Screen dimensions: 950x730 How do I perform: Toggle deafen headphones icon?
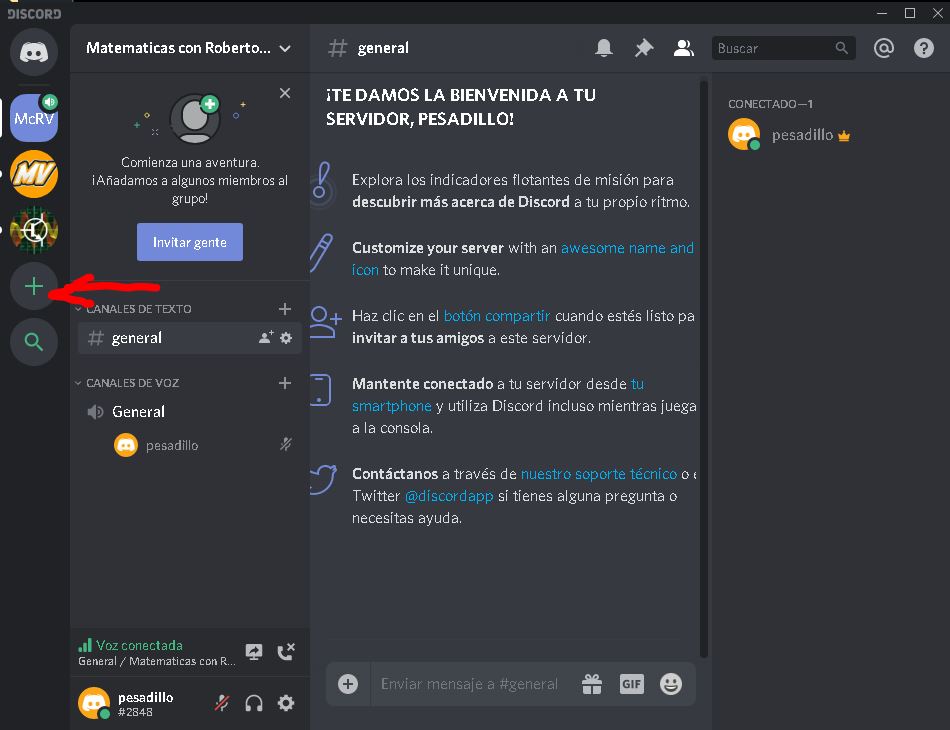point(254,703)
